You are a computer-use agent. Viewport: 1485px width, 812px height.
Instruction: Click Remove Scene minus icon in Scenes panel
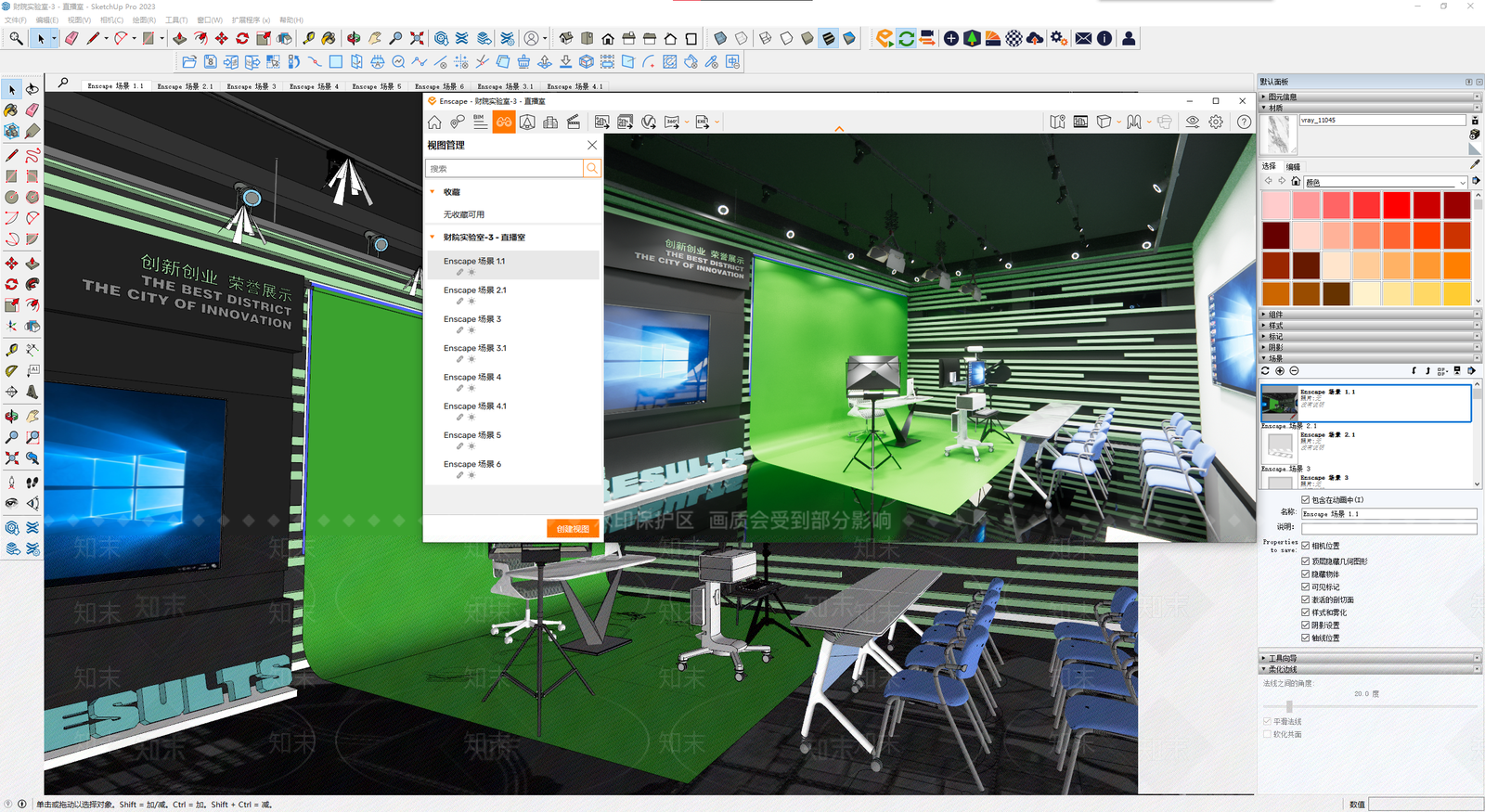[1294, 370]
